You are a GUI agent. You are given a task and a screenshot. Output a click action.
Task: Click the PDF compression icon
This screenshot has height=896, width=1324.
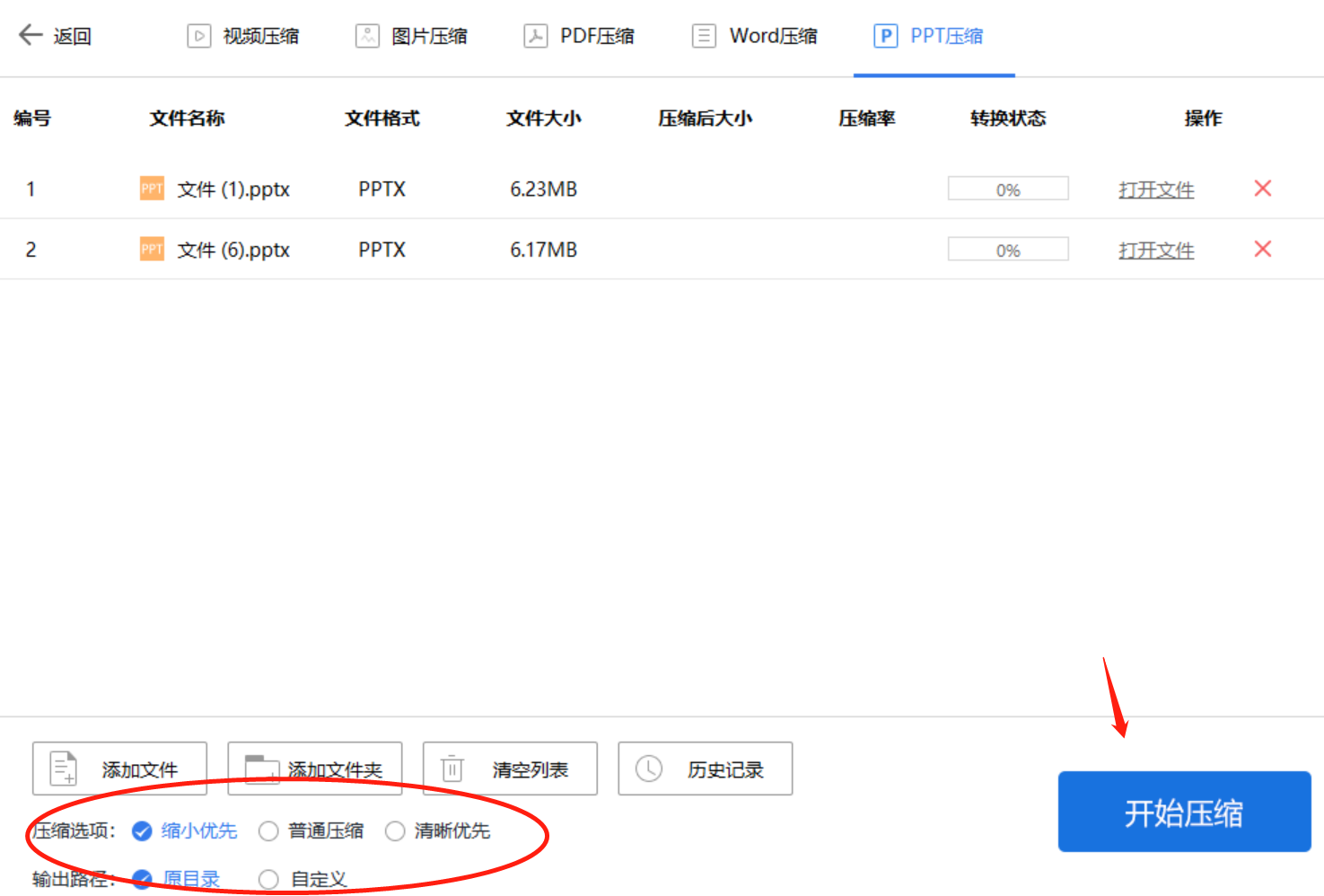coord(536,36)
